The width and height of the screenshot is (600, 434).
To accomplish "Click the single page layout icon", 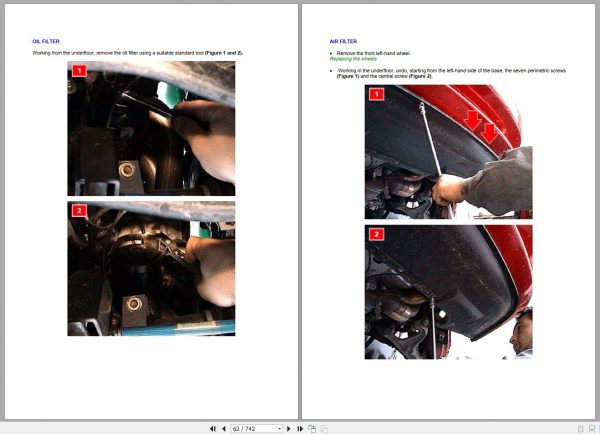I will (580, 429).
